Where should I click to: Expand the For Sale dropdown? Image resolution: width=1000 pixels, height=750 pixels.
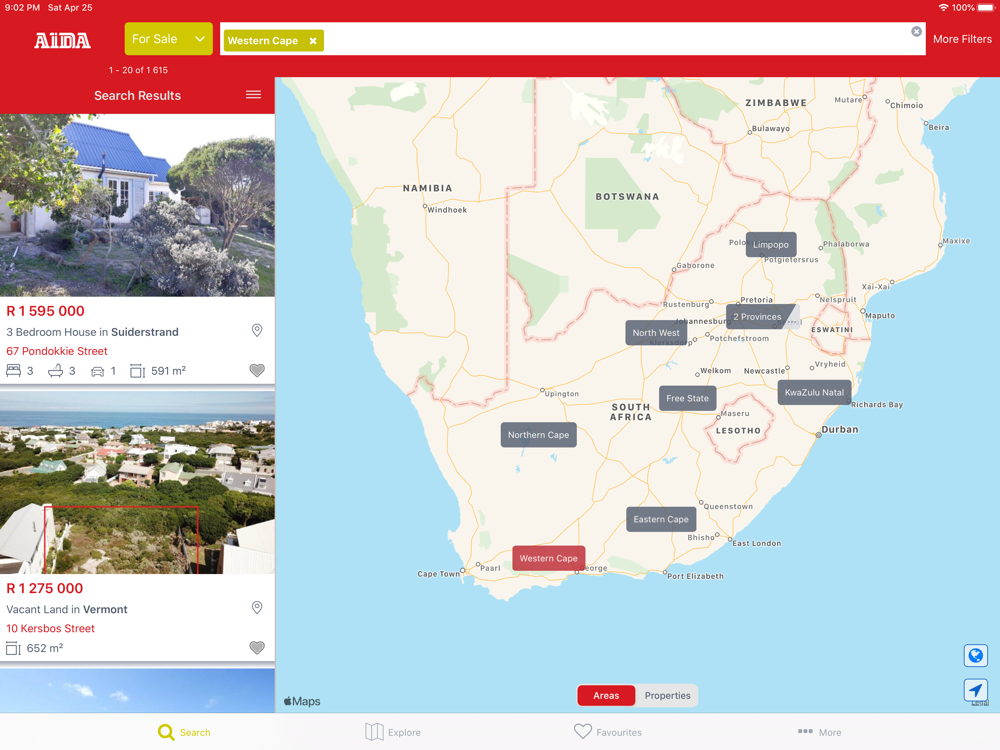click(168, 39)
